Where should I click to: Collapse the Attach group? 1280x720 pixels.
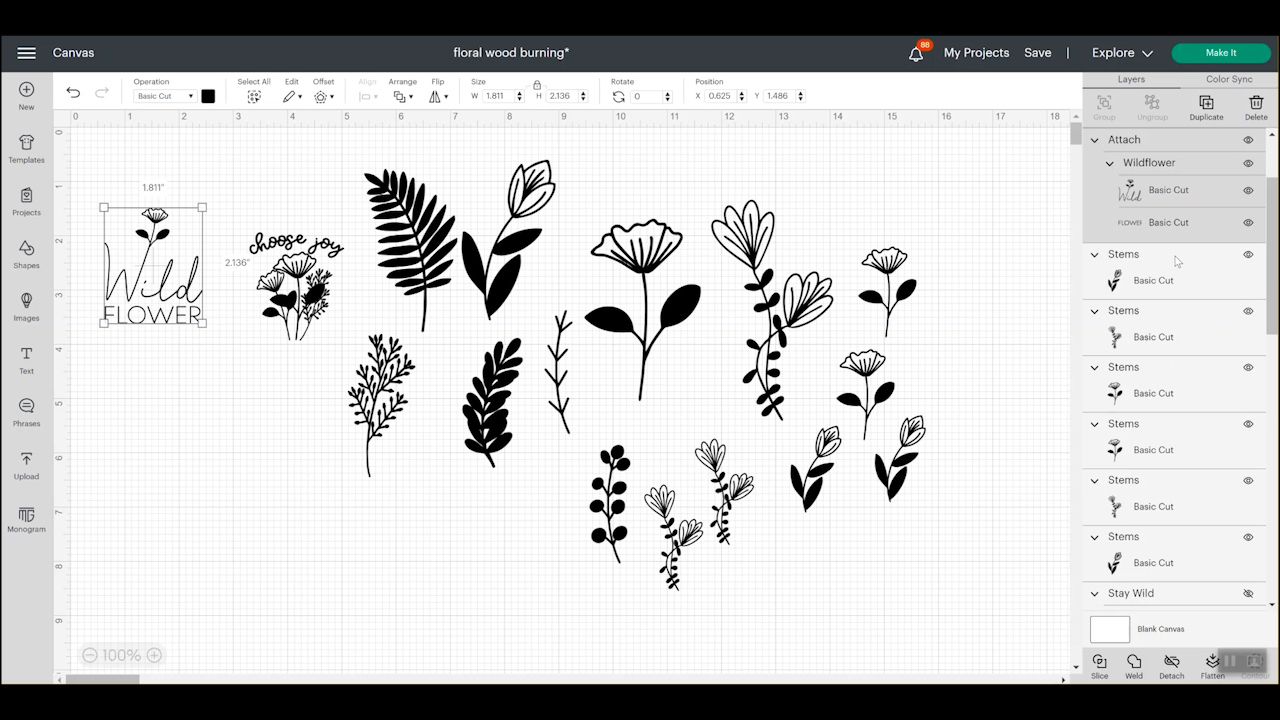pyautogui.click(x=1095, y=140)
